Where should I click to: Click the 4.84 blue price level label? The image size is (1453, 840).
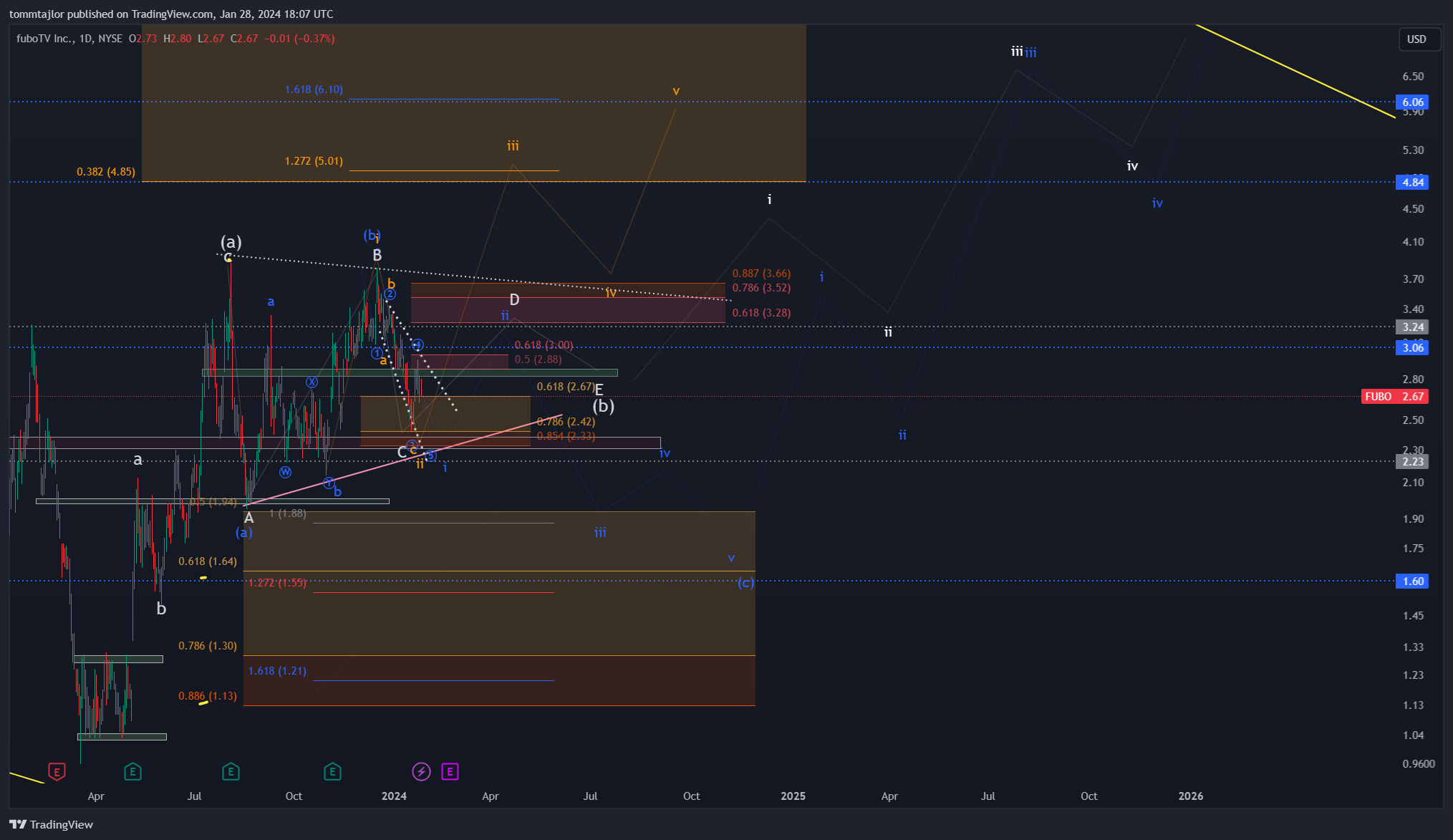[1412, 182]
